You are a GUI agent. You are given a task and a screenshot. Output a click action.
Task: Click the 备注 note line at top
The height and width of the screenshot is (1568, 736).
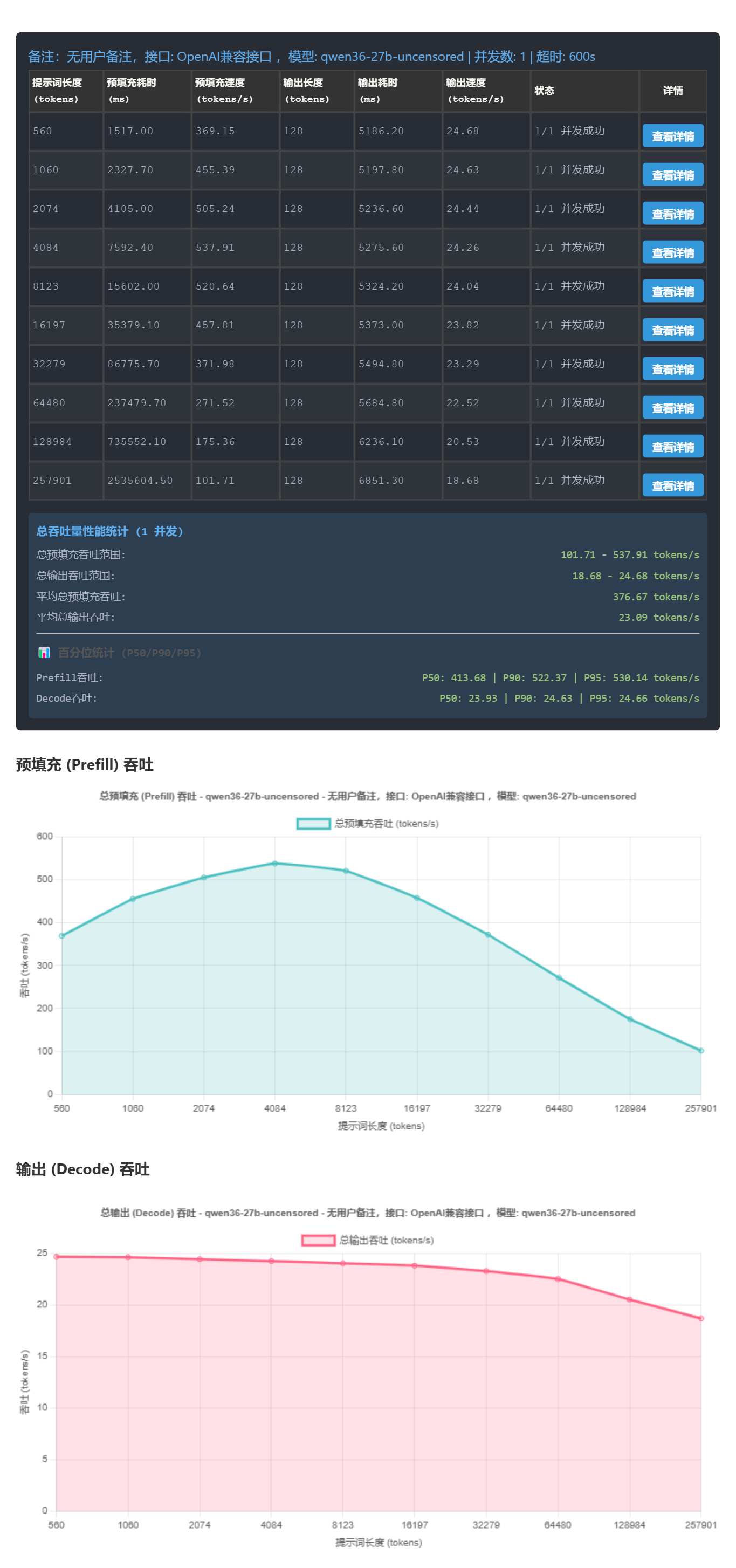[312, 57]
